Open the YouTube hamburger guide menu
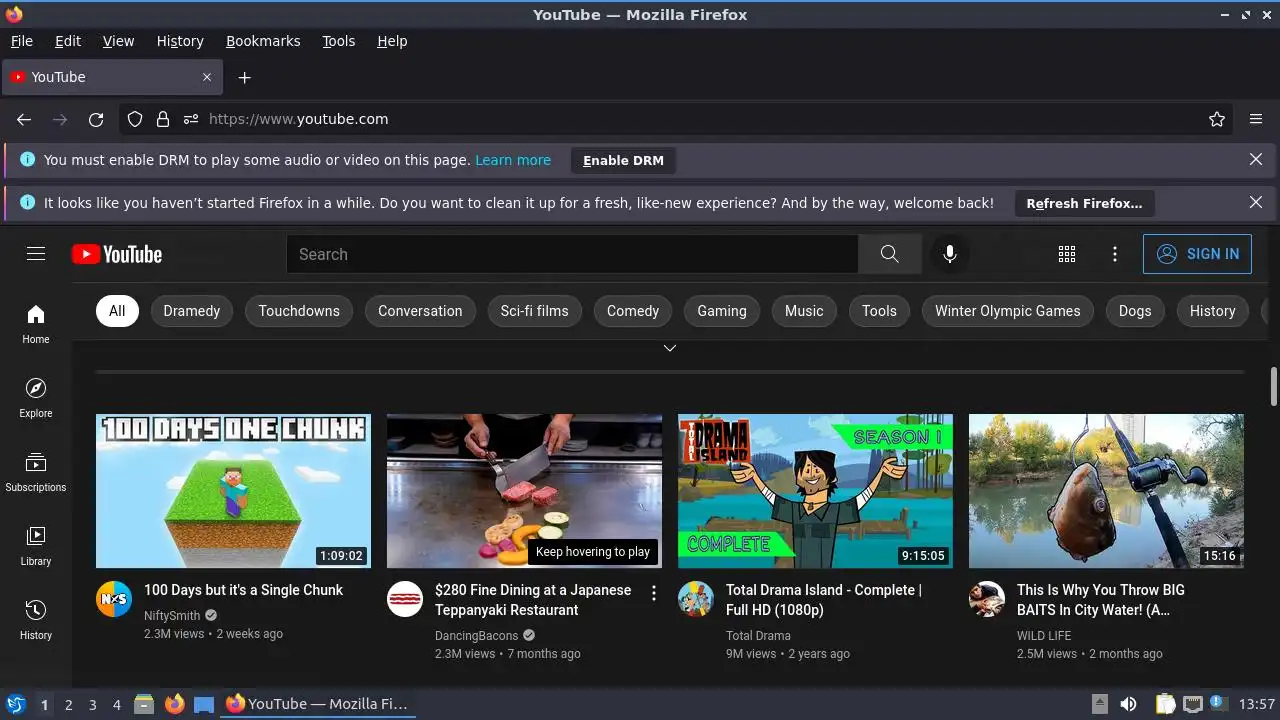Viewport: 1280px width, 720px height. [36, 254]
